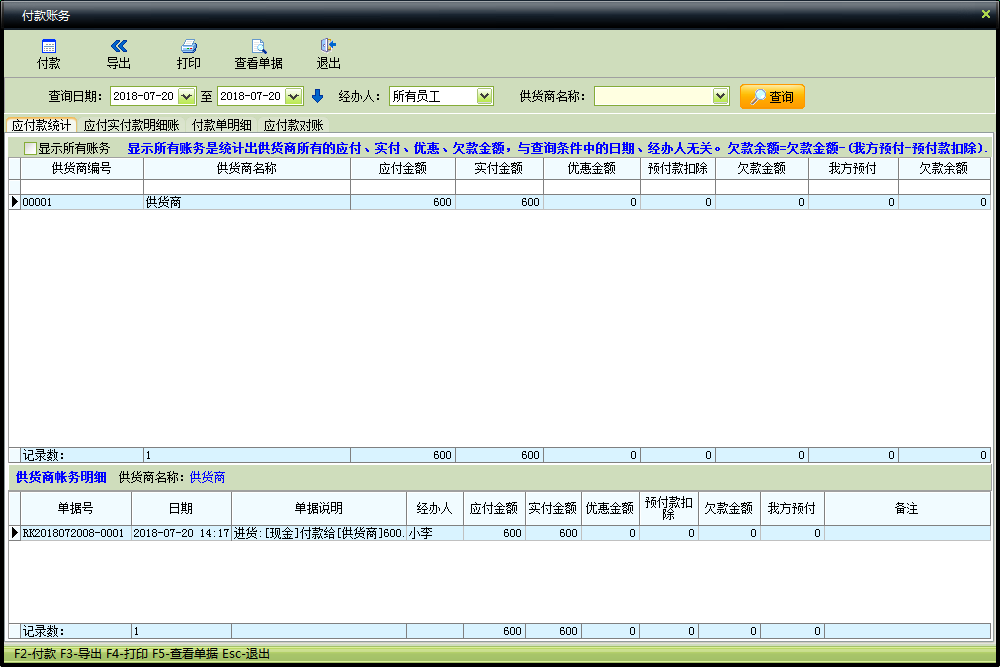The height and width of the screenshot is (667, 1000).
Task: Click the 打印 printer icon
Action: [188, 46]
